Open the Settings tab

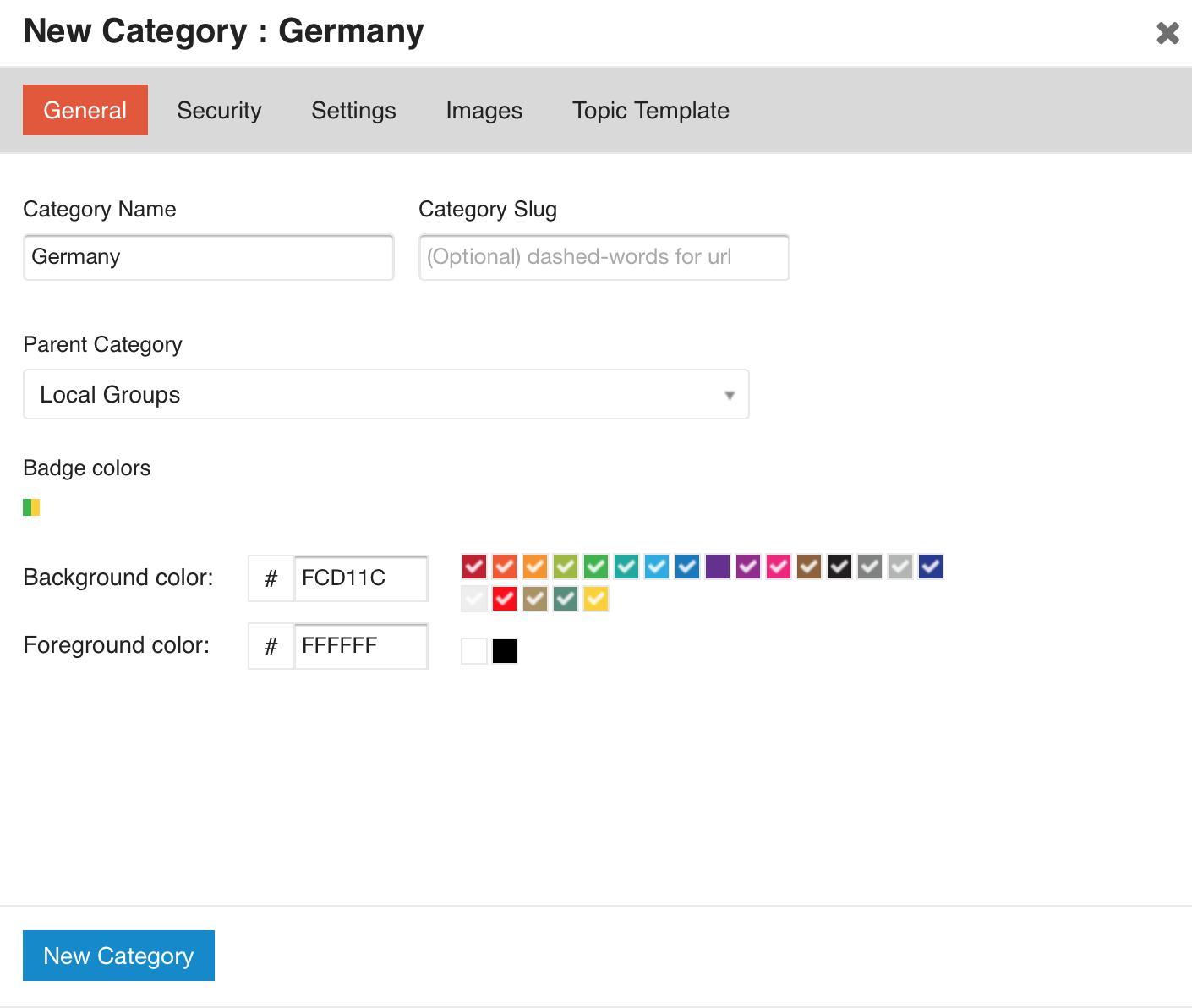(353, 111)
